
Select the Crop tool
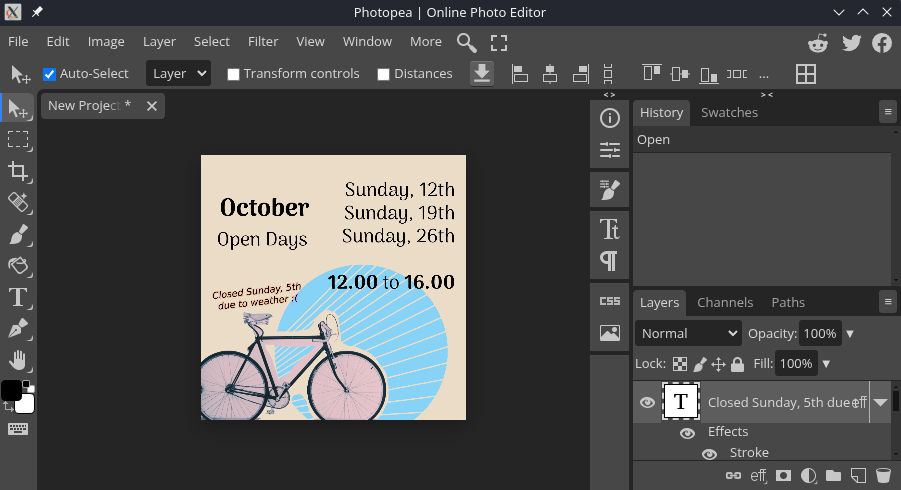pos(17,171)
